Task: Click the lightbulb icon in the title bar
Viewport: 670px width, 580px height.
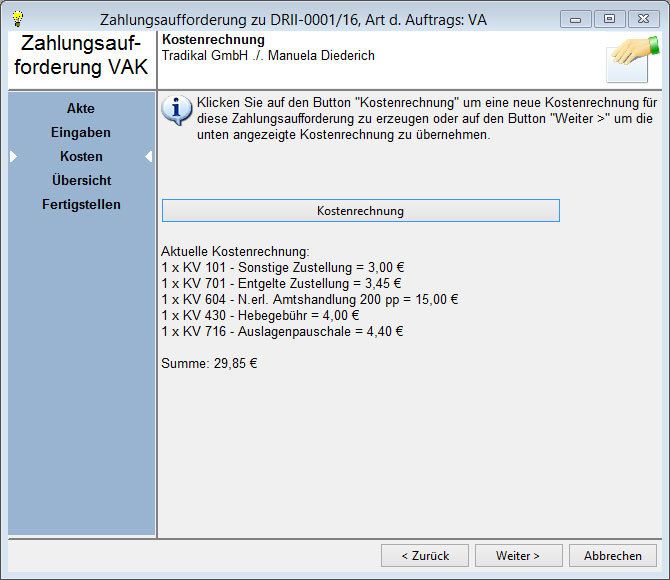Action: 16,17
